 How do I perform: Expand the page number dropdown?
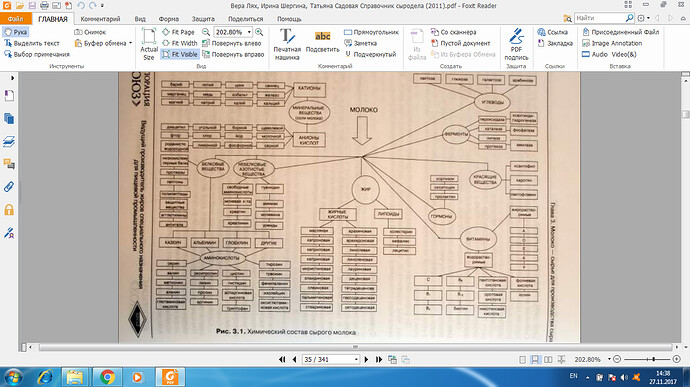tap(356, 360)
